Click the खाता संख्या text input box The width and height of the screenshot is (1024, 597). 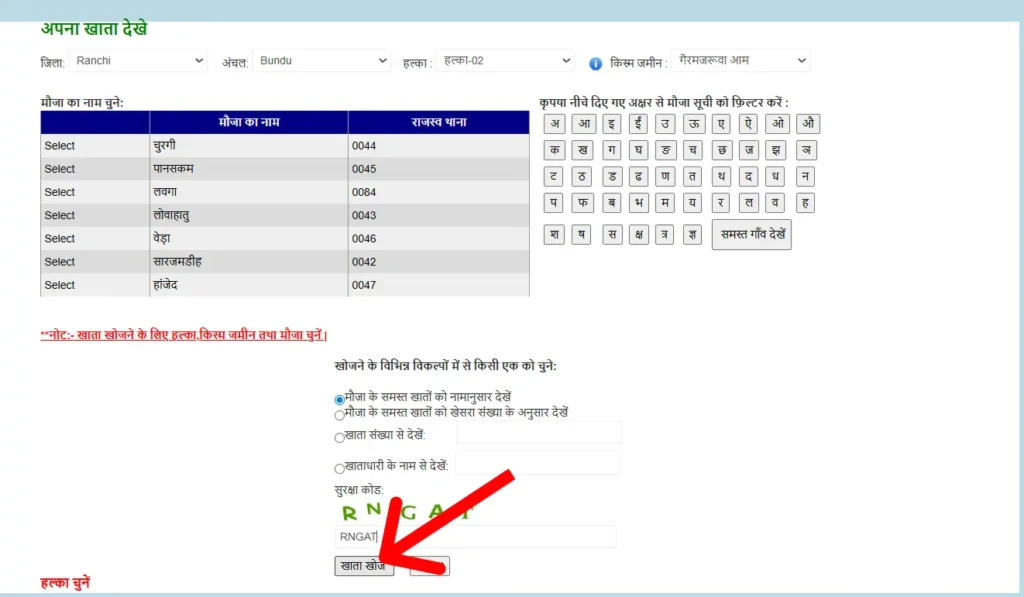[x=539, y=433]
